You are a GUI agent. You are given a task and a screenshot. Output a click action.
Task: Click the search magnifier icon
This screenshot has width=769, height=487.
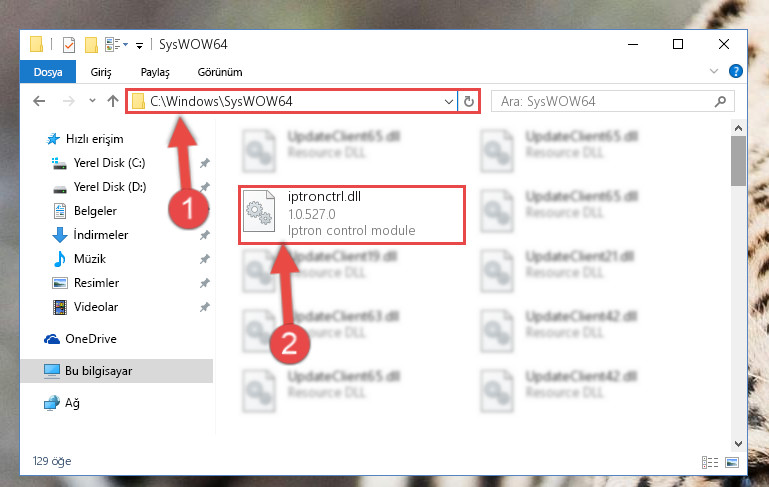click(720, 102)
